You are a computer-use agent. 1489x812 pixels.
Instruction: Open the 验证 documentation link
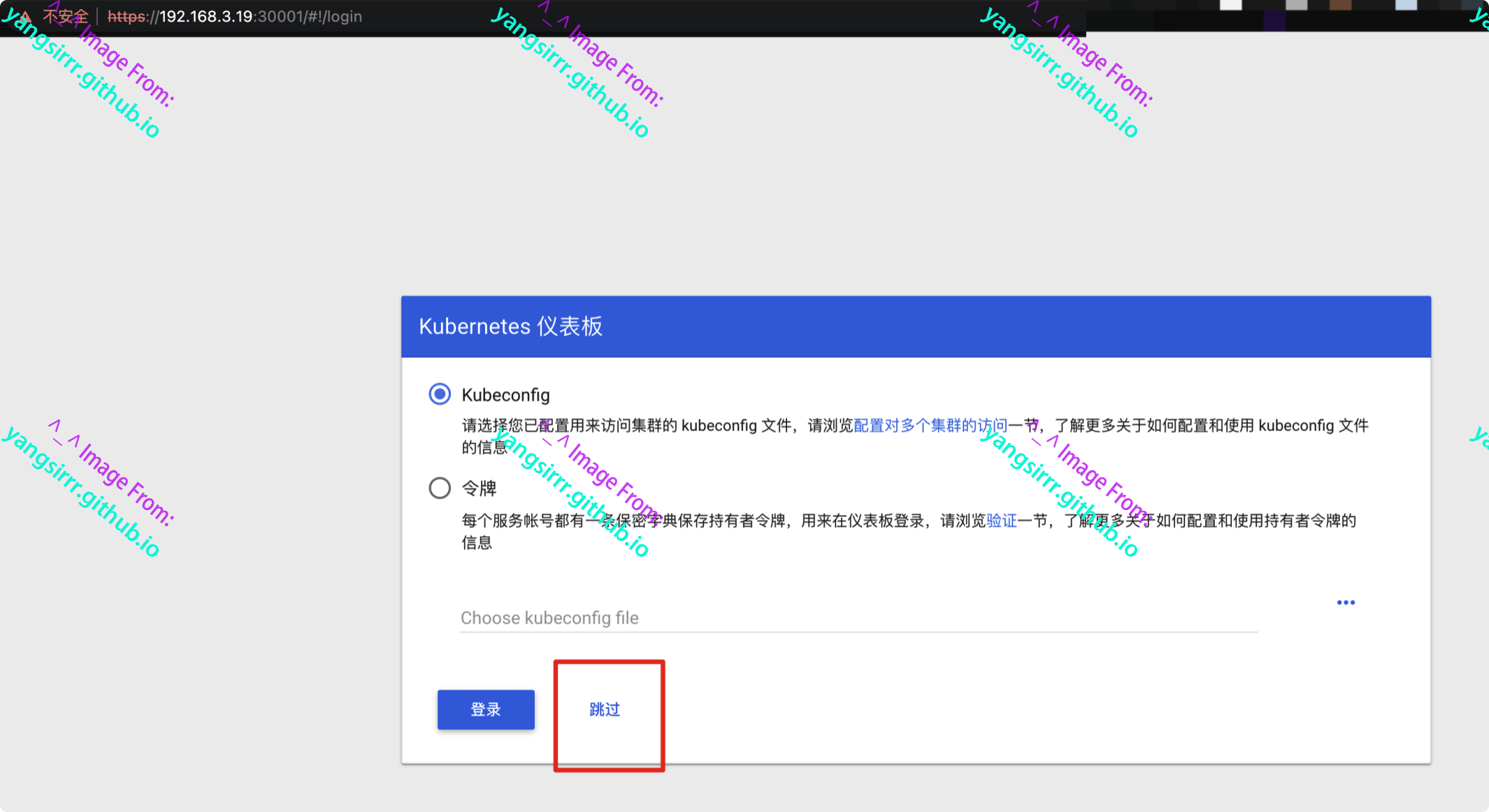[x=1001, y=521]
